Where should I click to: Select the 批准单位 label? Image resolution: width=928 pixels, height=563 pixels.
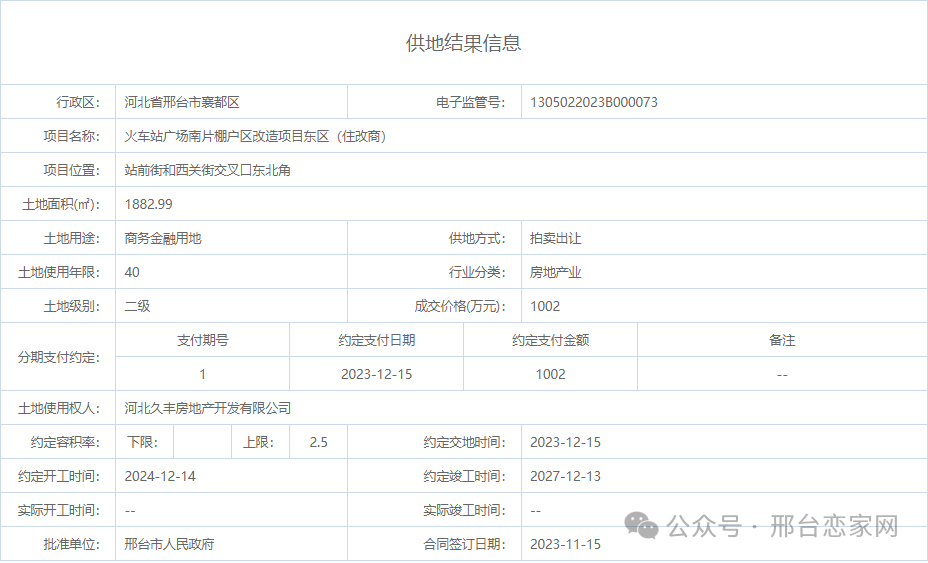72,545
